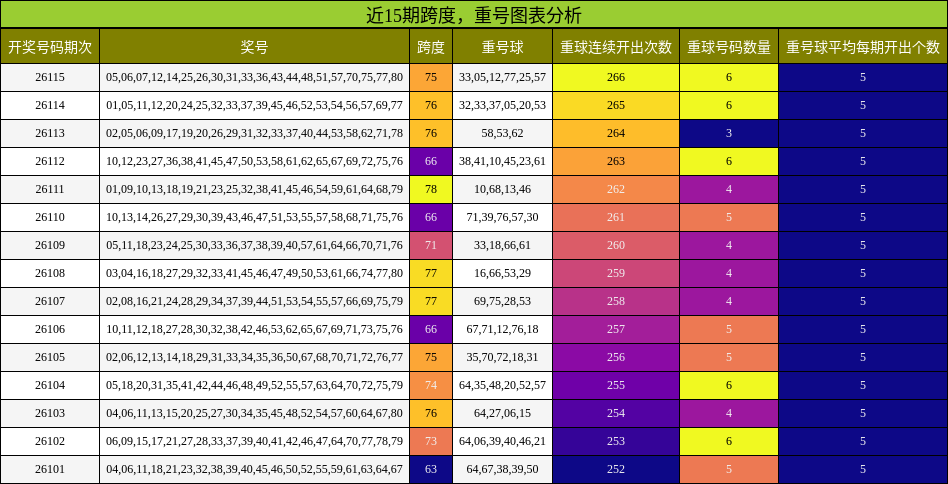
Task: Click period number 26113
Action: point(50,133)
